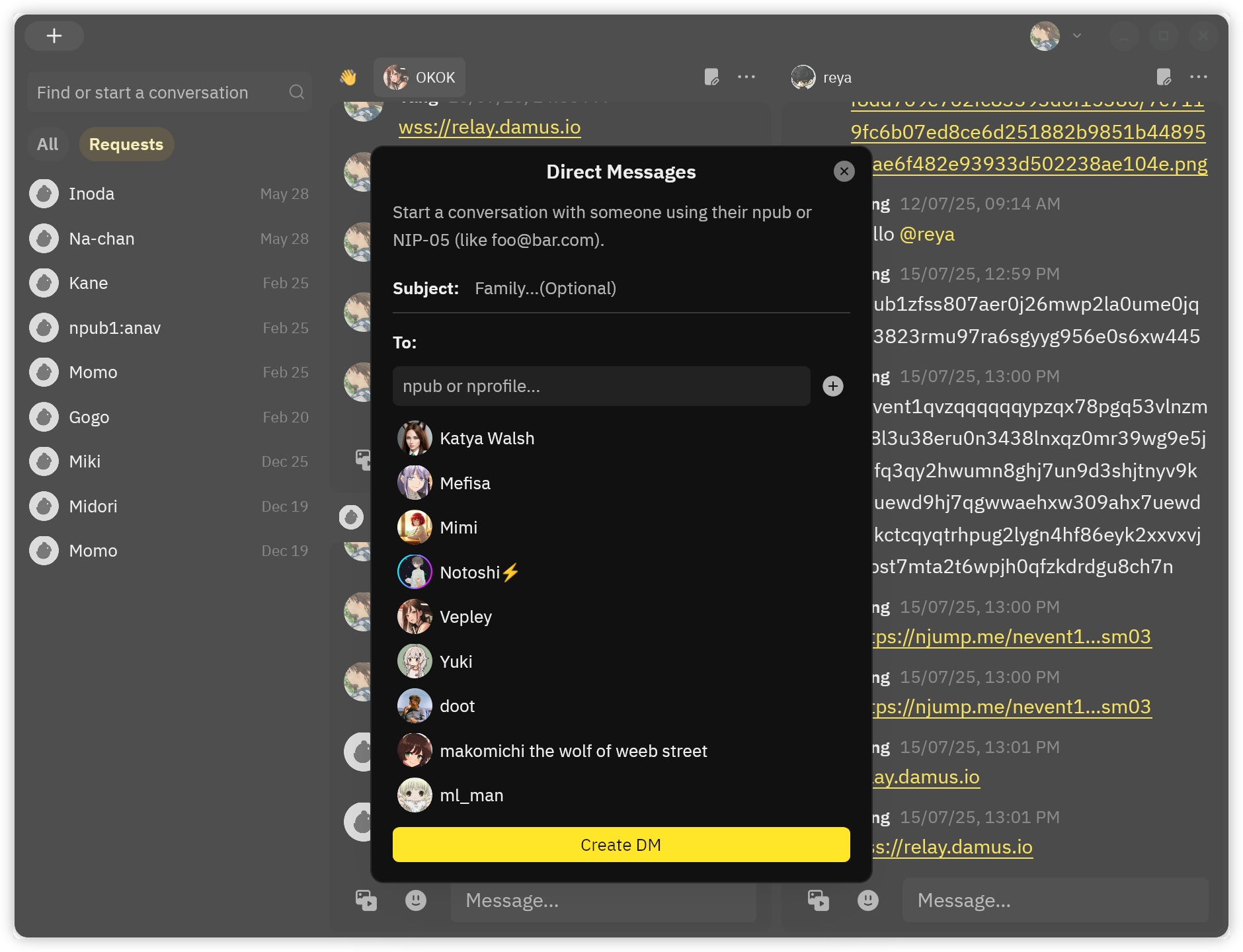Click the edit note icon in reya panel

[x=1164, y=77]
